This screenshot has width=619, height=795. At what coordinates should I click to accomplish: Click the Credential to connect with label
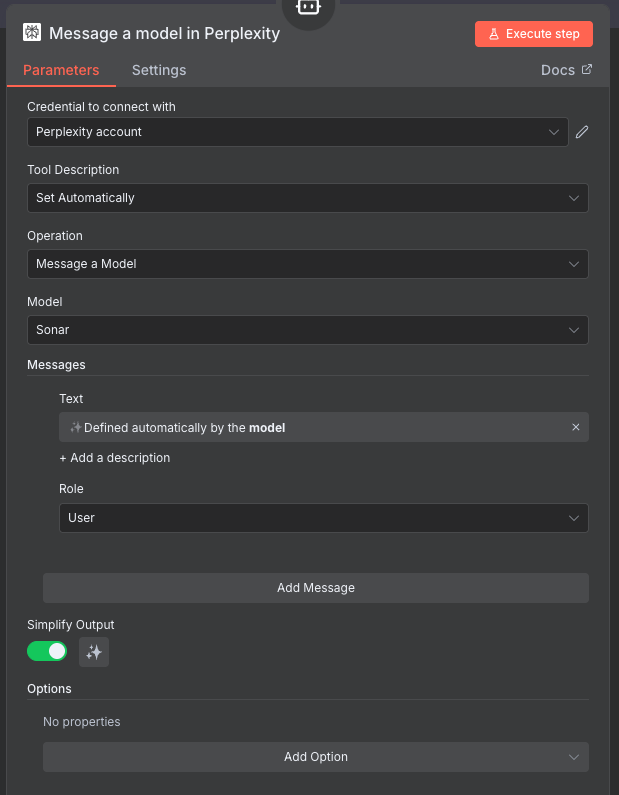tap(101, 107)
